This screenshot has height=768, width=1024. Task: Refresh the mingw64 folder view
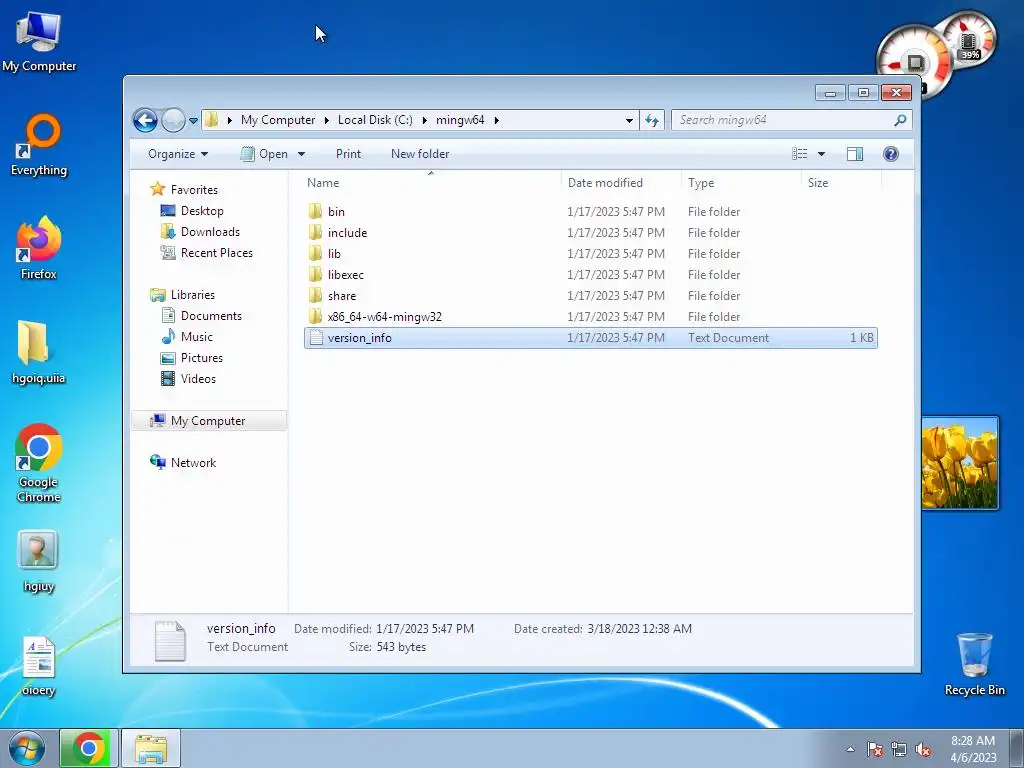[652, 120]
